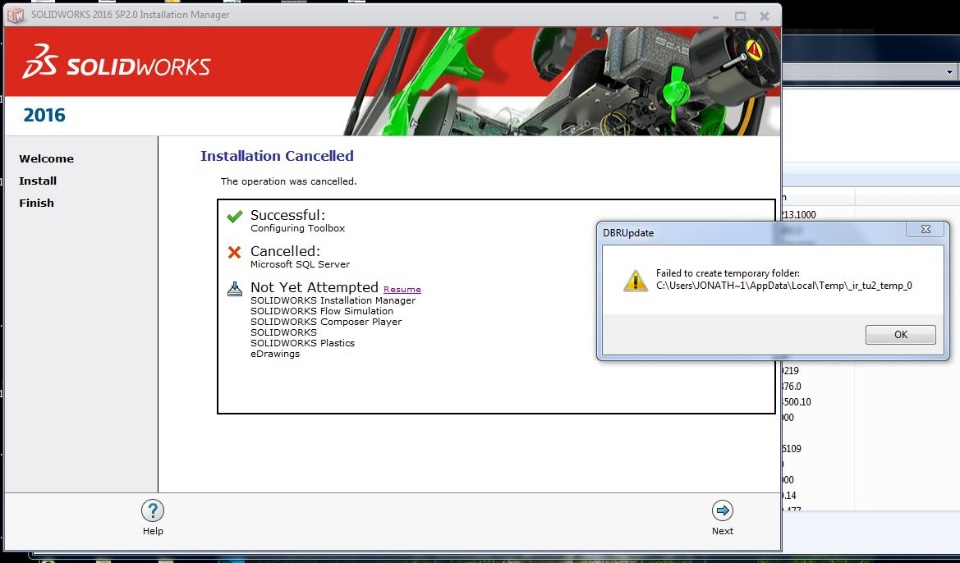Click the 'Successful:' status label
The height and width of the screenshot is (563, 960).
pyautogui.click(x=288, y=215)
